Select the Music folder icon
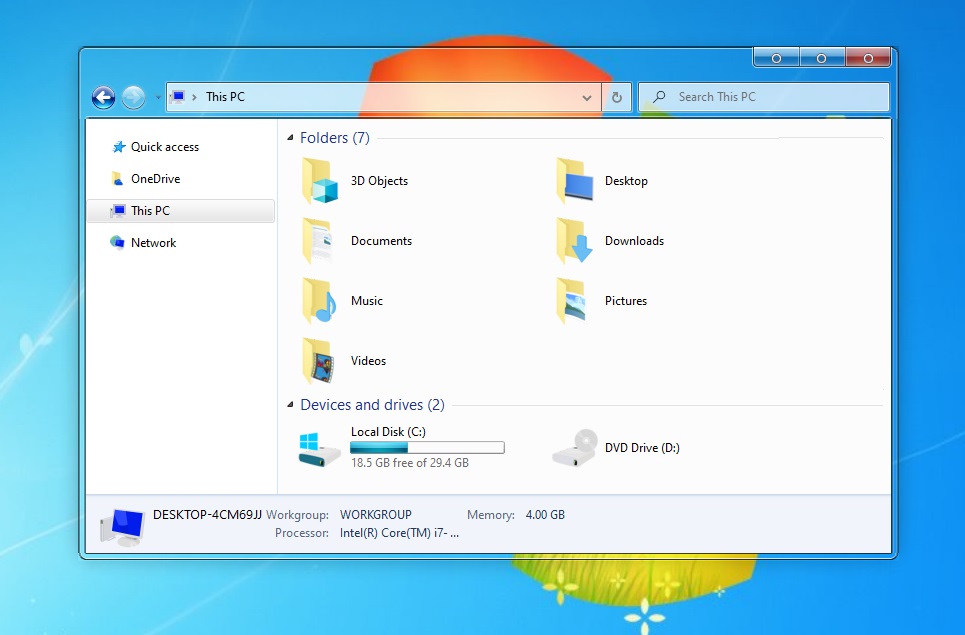The height and width of the screenshot is (635, 965). [x=321, y=301]
